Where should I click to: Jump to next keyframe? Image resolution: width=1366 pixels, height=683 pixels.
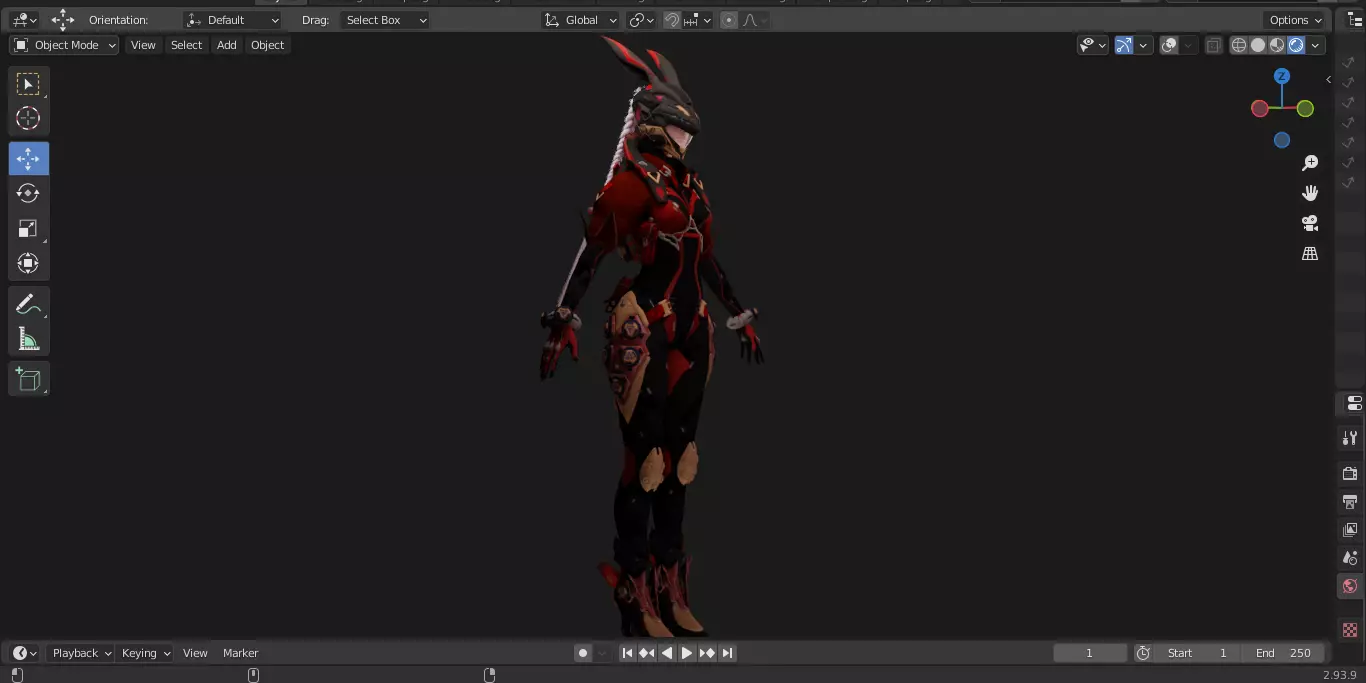click(707, 653)
